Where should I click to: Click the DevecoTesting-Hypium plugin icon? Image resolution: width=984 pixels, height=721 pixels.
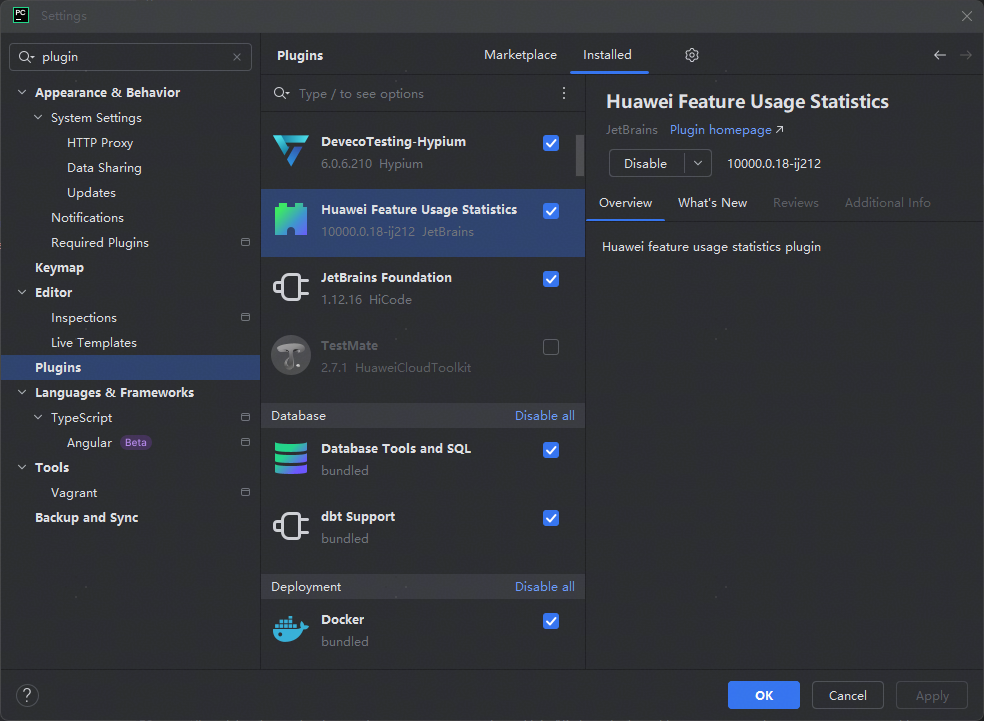(x=291, y=152)
